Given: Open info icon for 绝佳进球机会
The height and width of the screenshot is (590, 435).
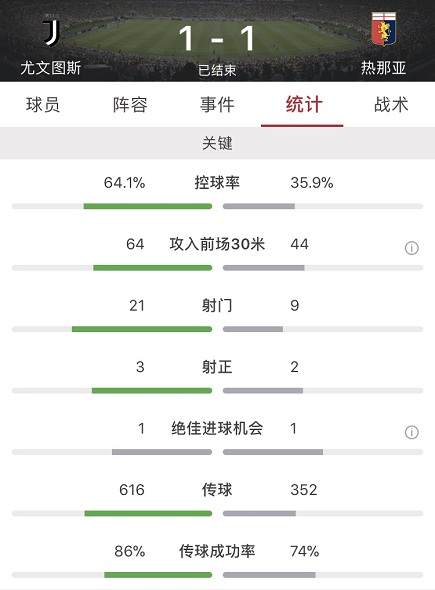Looking at the screenshot, I should (x=411, y=432).
